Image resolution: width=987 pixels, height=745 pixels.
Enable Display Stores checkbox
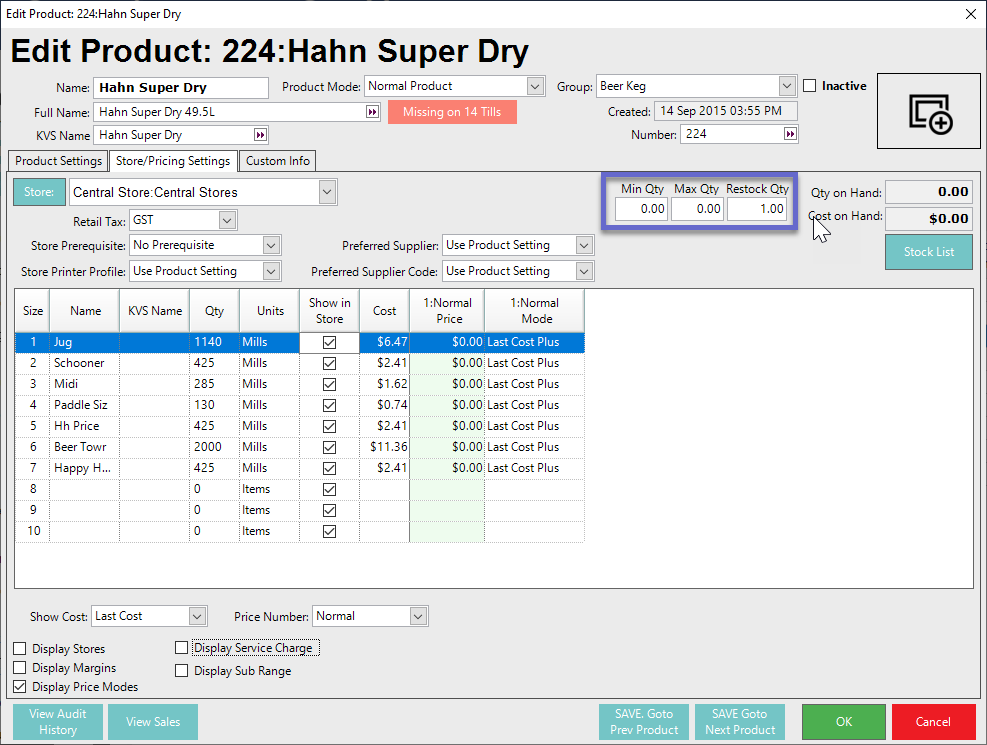(20, 649)
